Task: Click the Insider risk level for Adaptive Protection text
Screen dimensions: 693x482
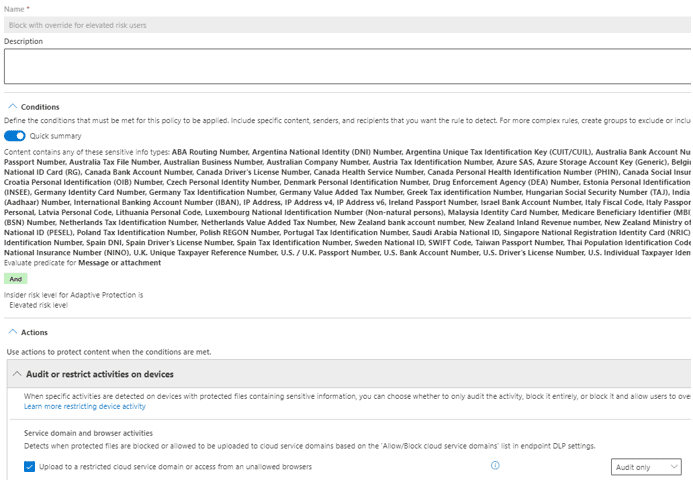Action: coord(73,295)
